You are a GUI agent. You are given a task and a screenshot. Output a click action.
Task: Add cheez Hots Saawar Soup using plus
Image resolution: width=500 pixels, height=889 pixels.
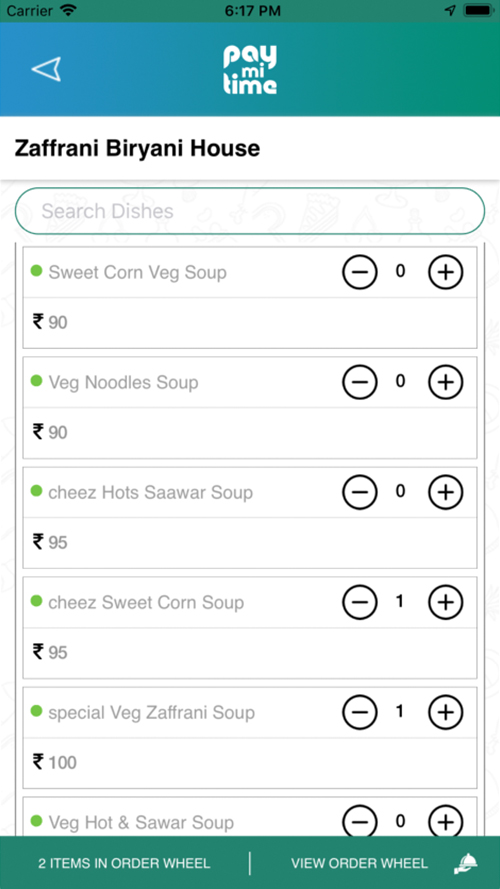pos(445,492)
